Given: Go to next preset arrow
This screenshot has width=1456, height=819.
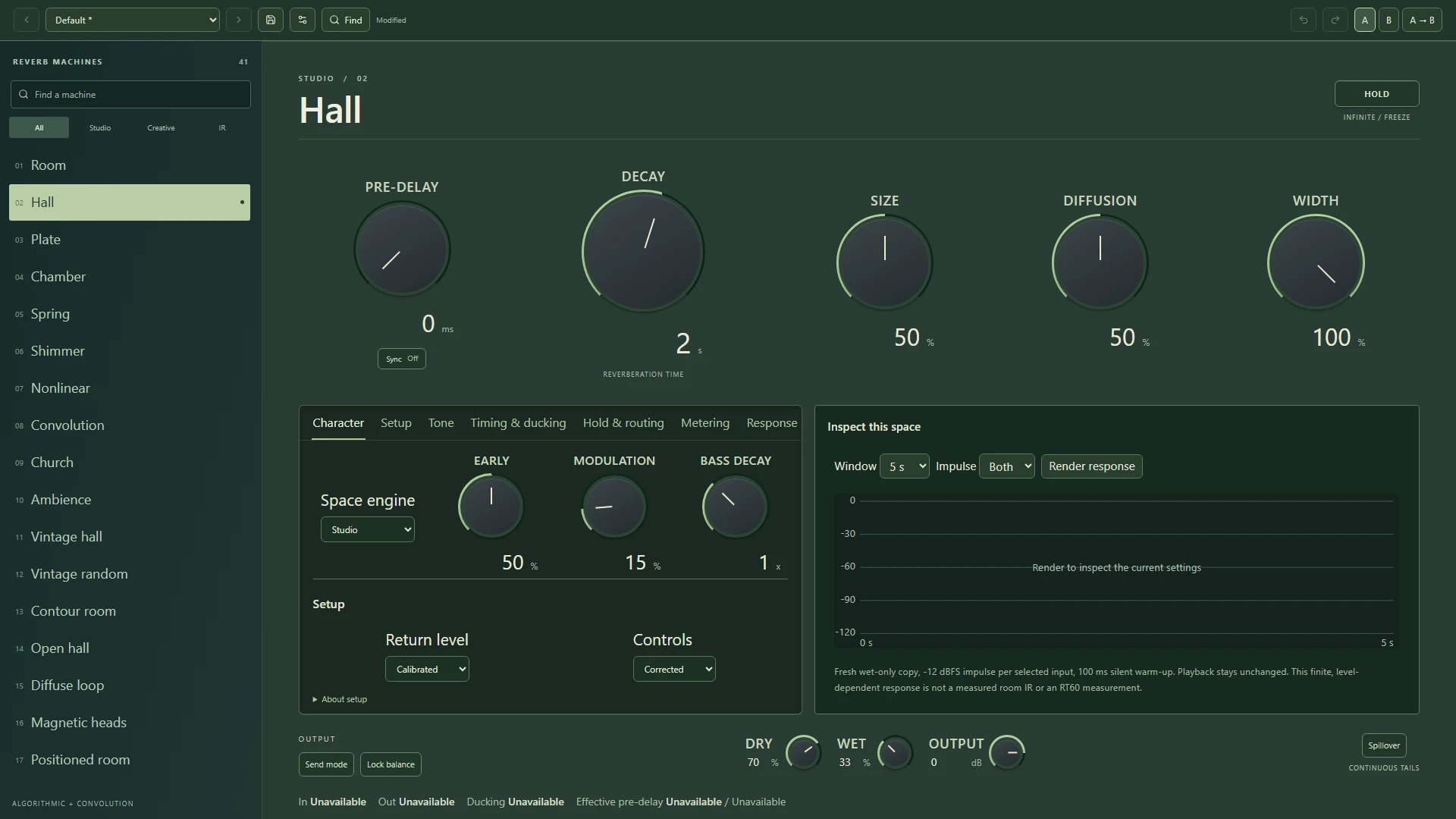Looking at the screenshot, I should pos(238,20).
